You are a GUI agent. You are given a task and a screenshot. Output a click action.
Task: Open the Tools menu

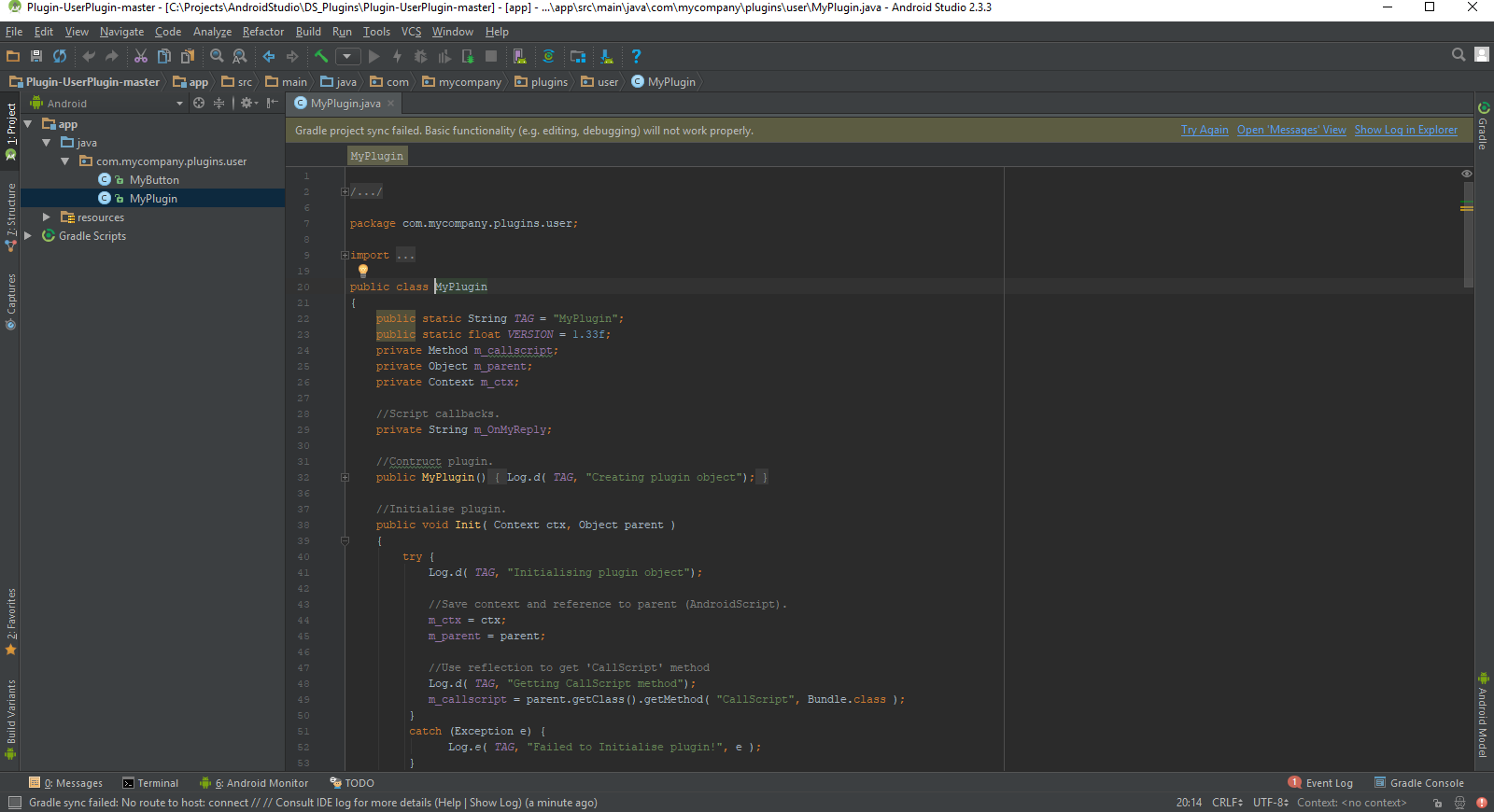[x=376, y=32]
